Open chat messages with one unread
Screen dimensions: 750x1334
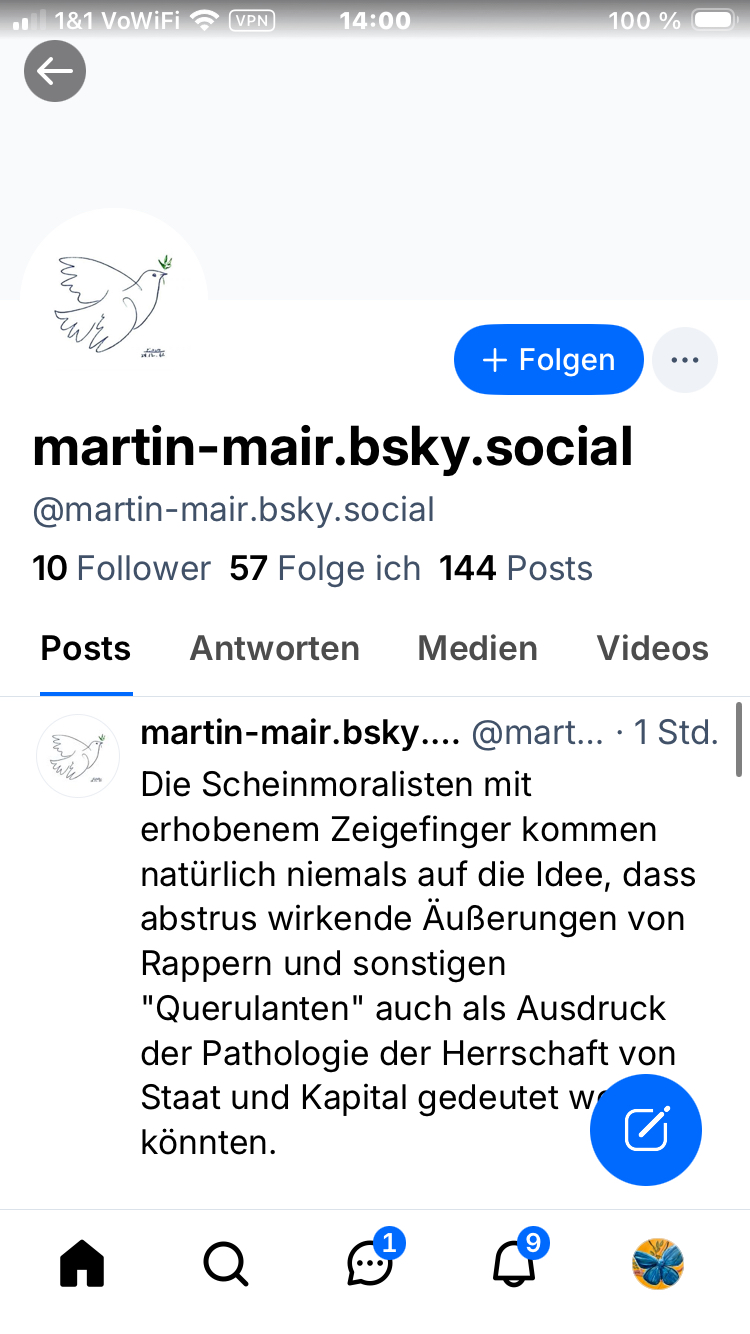click(x=370, y=1266)
